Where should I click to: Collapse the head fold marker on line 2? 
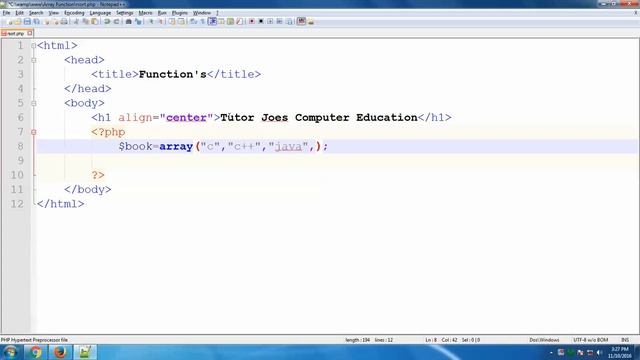click(x=33, y=60)
